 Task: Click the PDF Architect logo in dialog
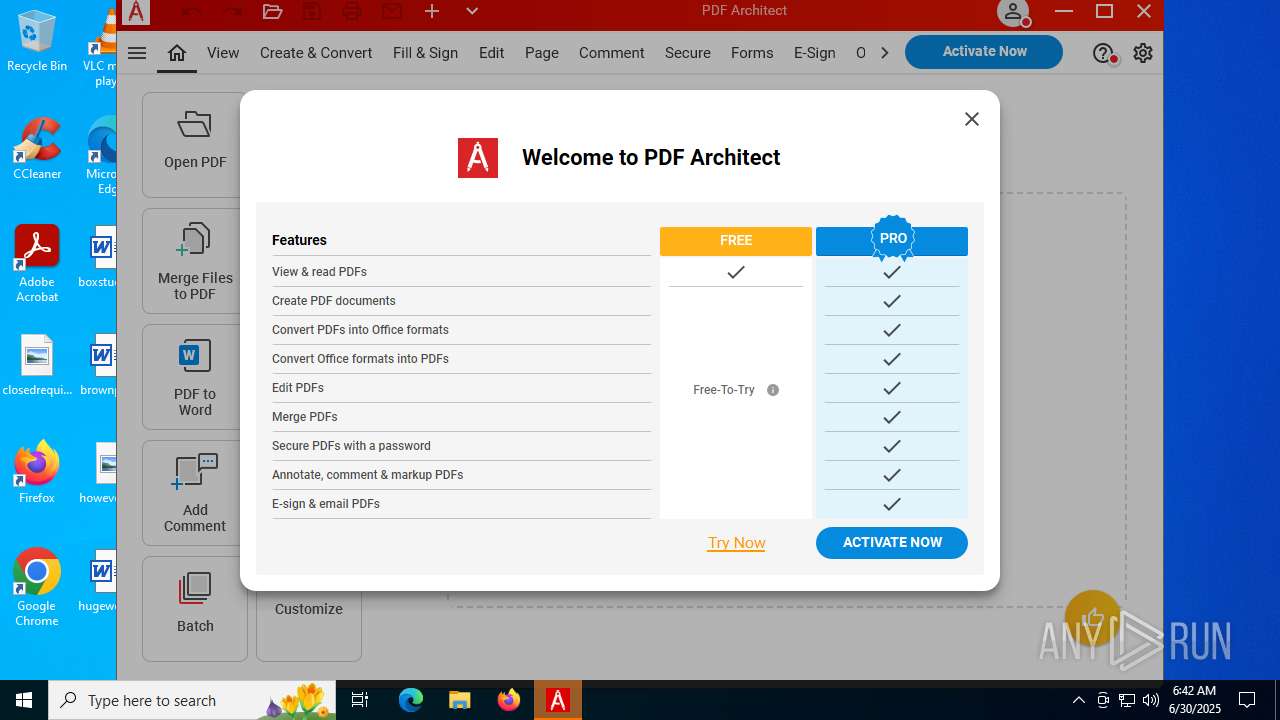(x=478, y=158)
